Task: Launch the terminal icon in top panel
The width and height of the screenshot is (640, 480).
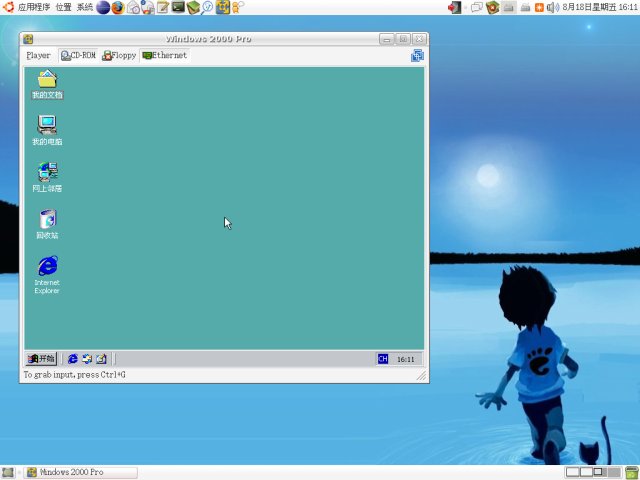Action: [x=178, y=7]
